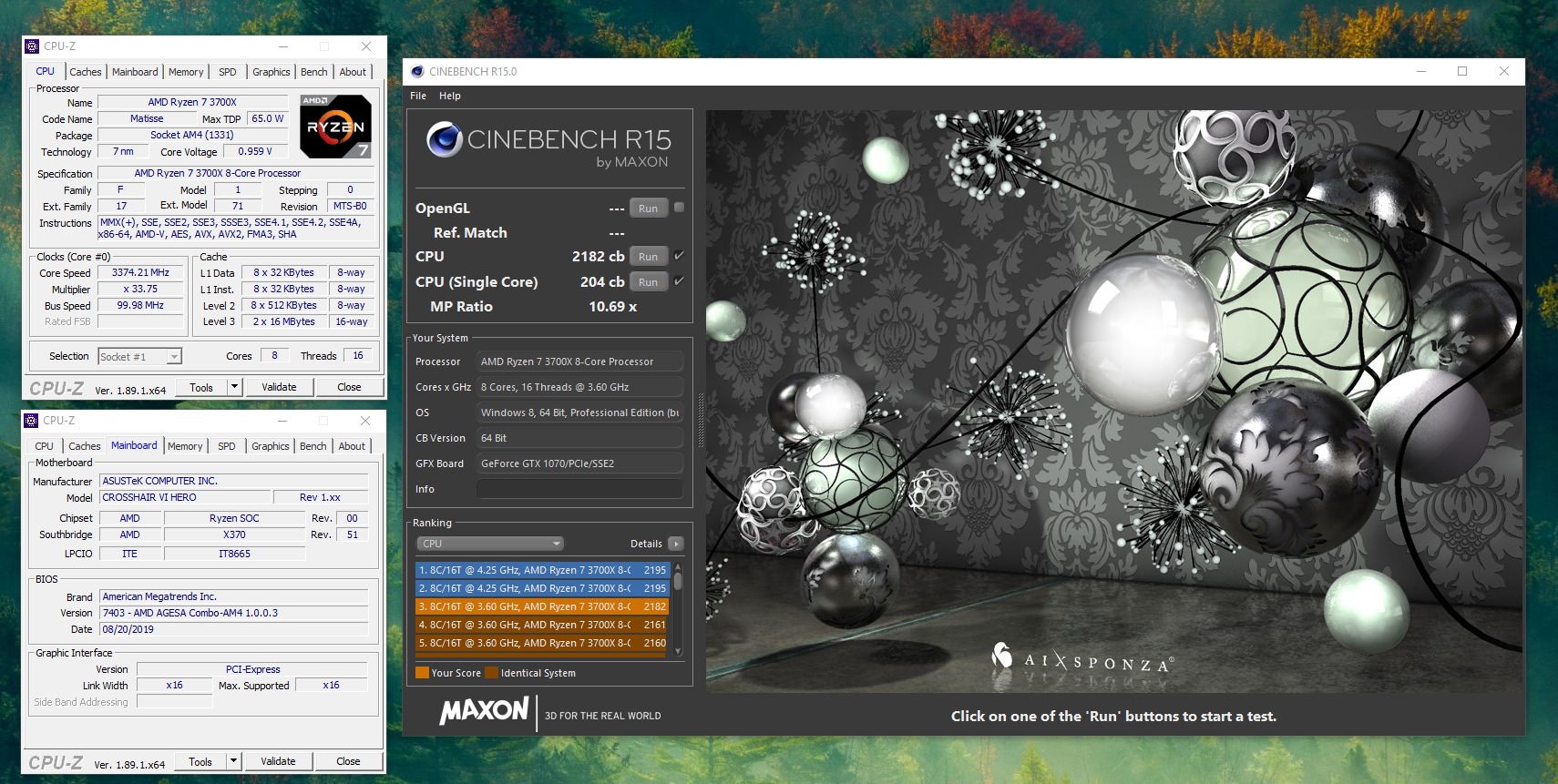1558x784 pixels.
Task: Select Memory tab in CPU-Z mainboard window
Action: pyautogui.click(x=185, y=446)
